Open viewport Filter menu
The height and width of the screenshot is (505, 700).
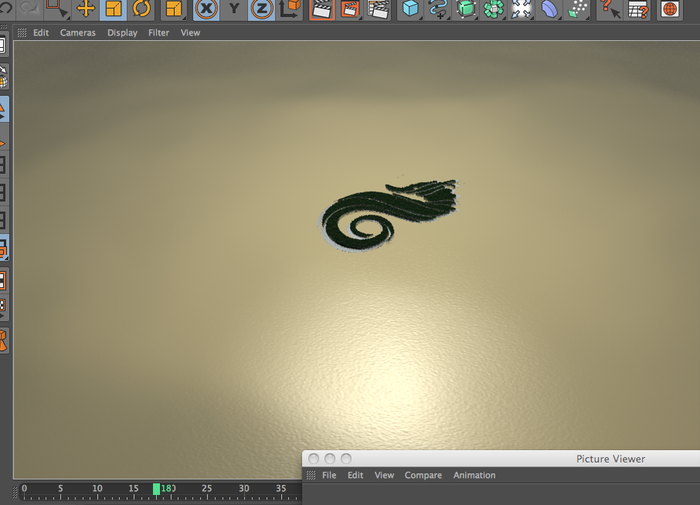coord(158,33)
